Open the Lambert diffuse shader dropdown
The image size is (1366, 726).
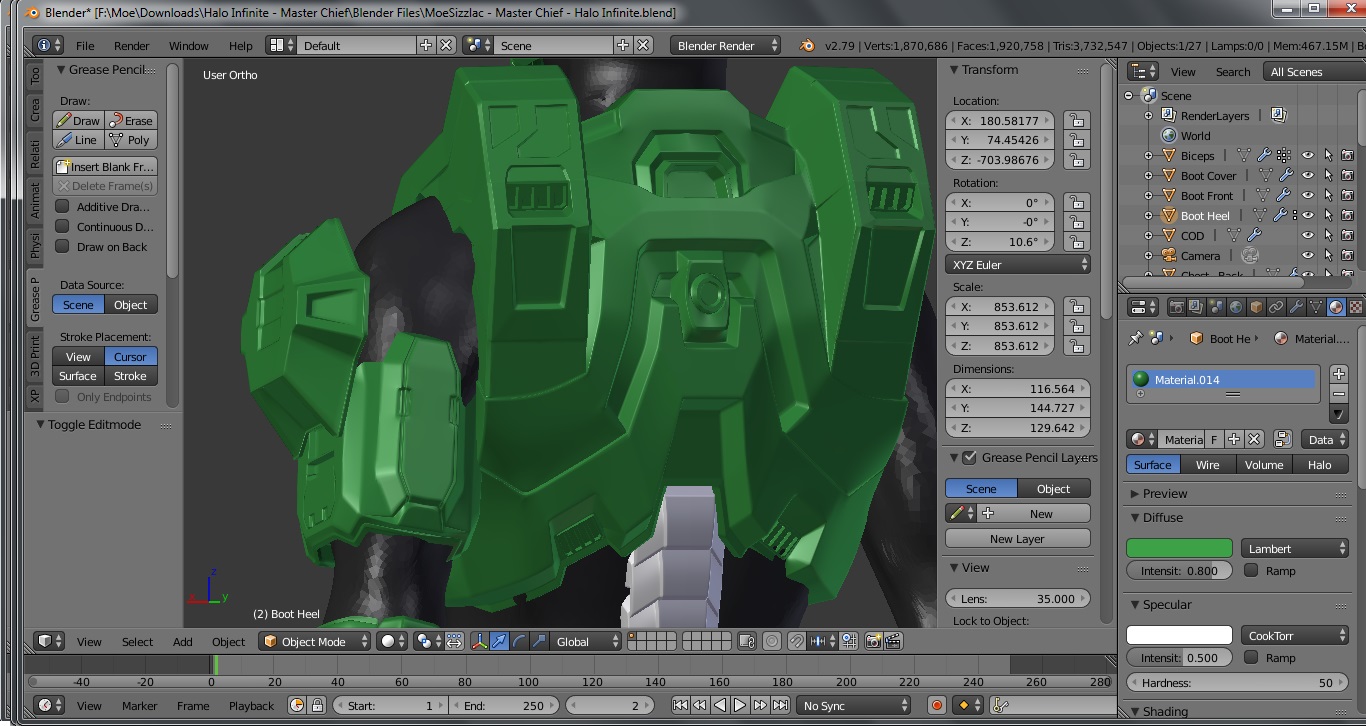coord(1295,549)
